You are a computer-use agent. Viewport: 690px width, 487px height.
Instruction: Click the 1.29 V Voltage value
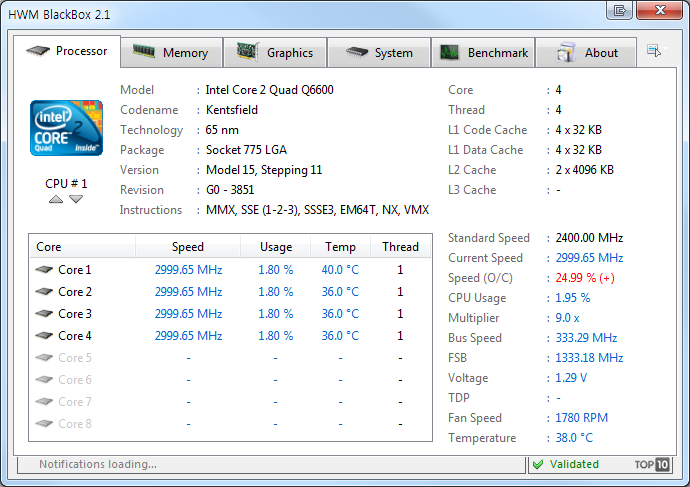click(571, 378)
